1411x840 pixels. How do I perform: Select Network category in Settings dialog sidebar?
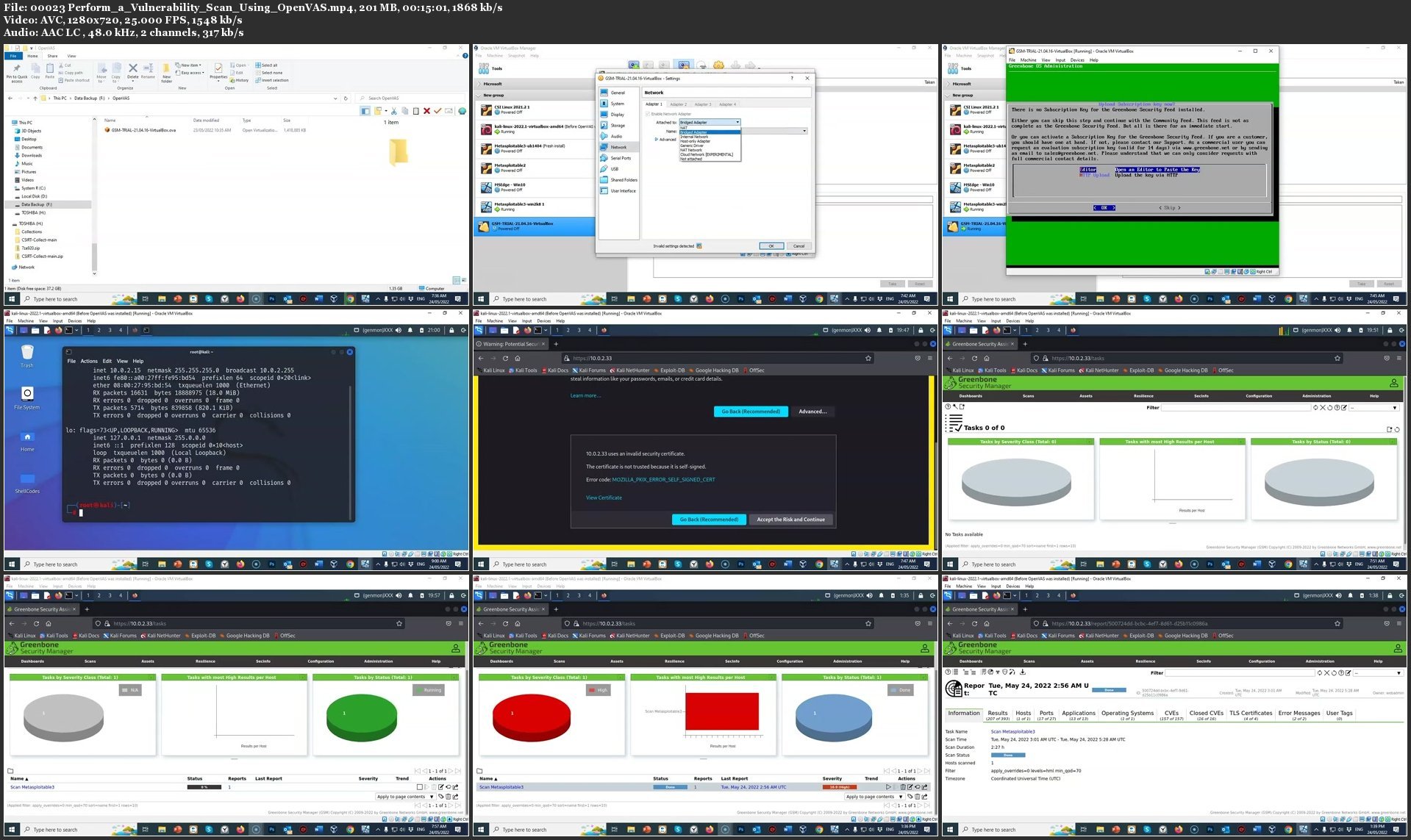(618, 147)
